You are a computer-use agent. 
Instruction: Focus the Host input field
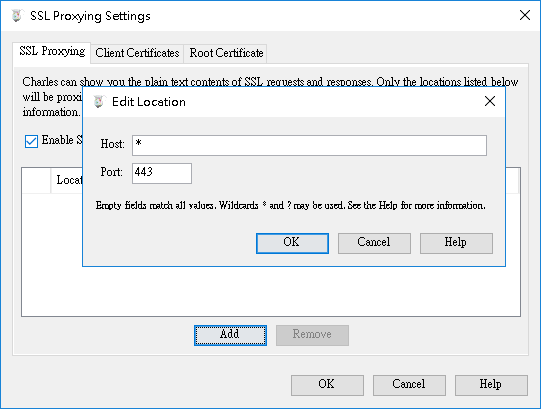click(309, 145)
